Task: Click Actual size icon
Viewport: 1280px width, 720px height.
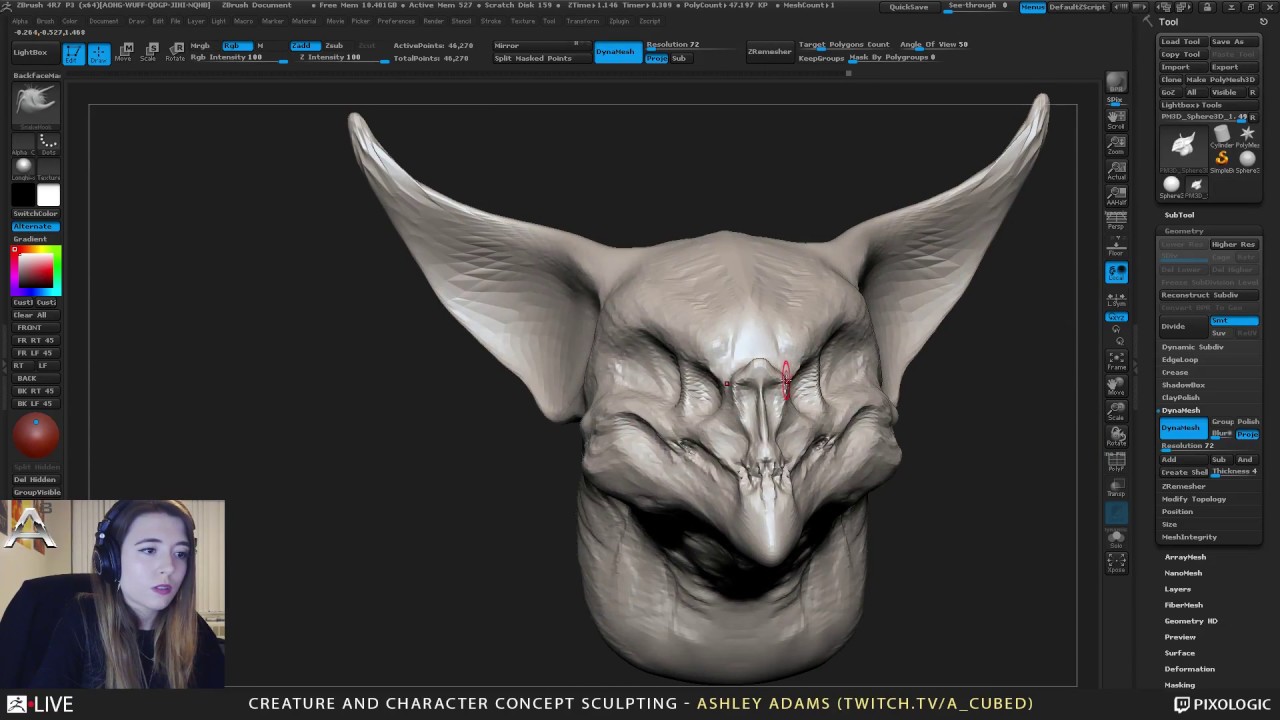Action: coord(1116,170)
